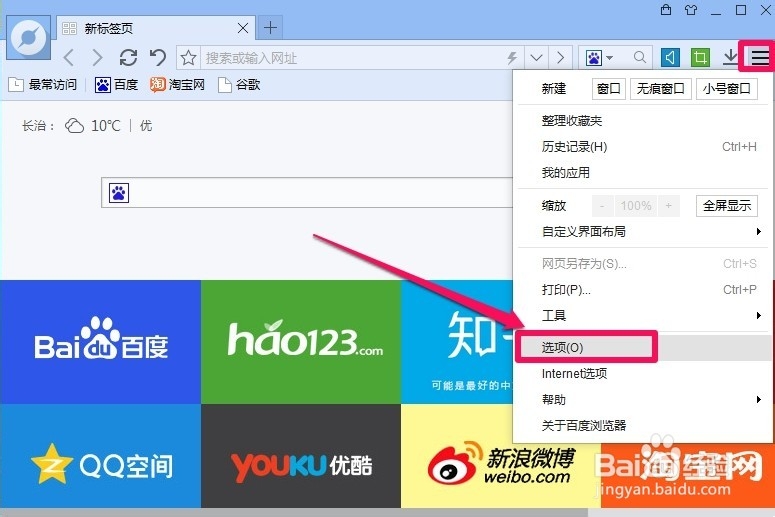This screenshot has width=775, height=517.
Task: Open the 谷歌 bookmark
Action: 239,85
